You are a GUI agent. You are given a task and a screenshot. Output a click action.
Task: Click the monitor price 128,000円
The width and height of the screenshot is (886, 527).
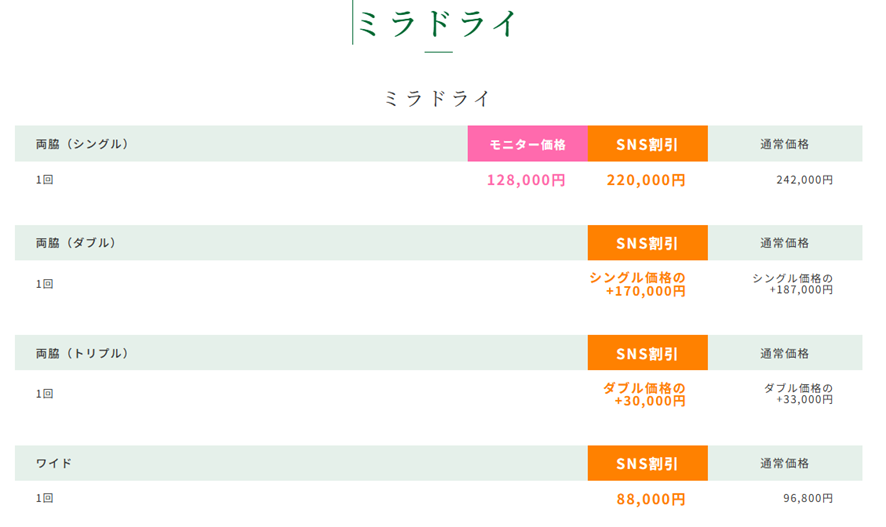point(526,180)
